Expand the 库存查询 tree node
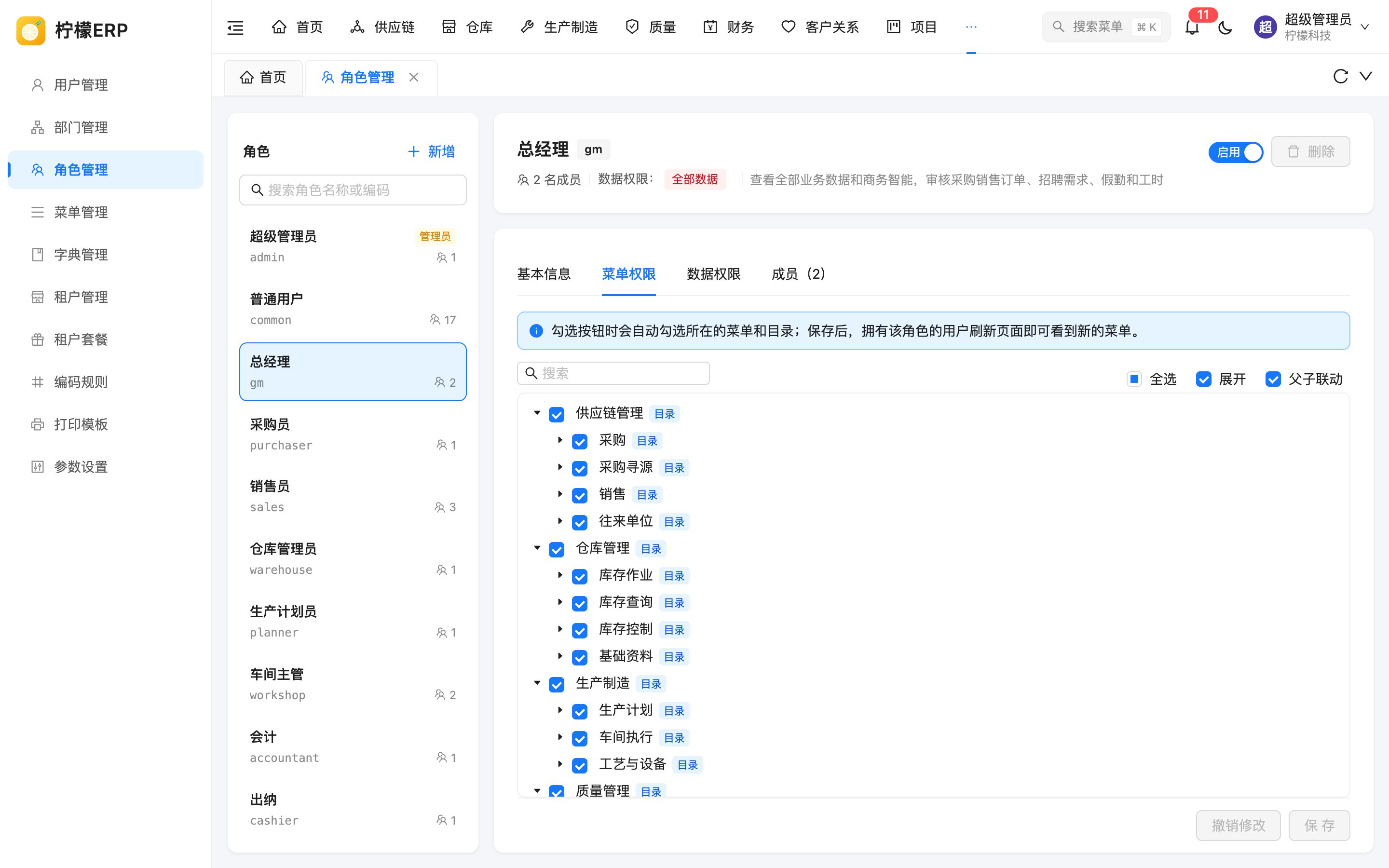The width and height of the screenshot is (1389, 868). (560, 602)
